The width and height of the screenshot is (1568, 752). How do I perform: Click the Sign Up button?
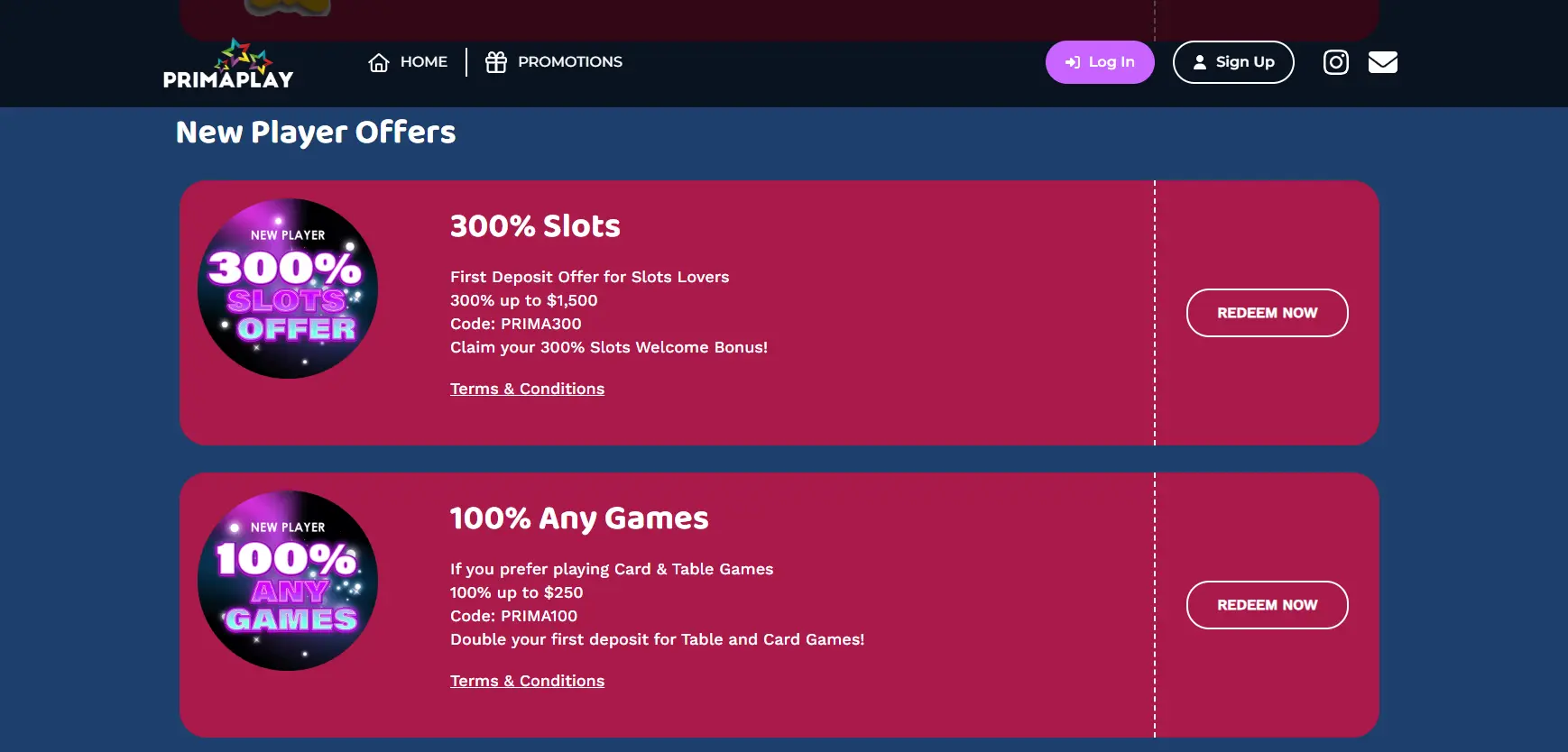click(1233, 62)
